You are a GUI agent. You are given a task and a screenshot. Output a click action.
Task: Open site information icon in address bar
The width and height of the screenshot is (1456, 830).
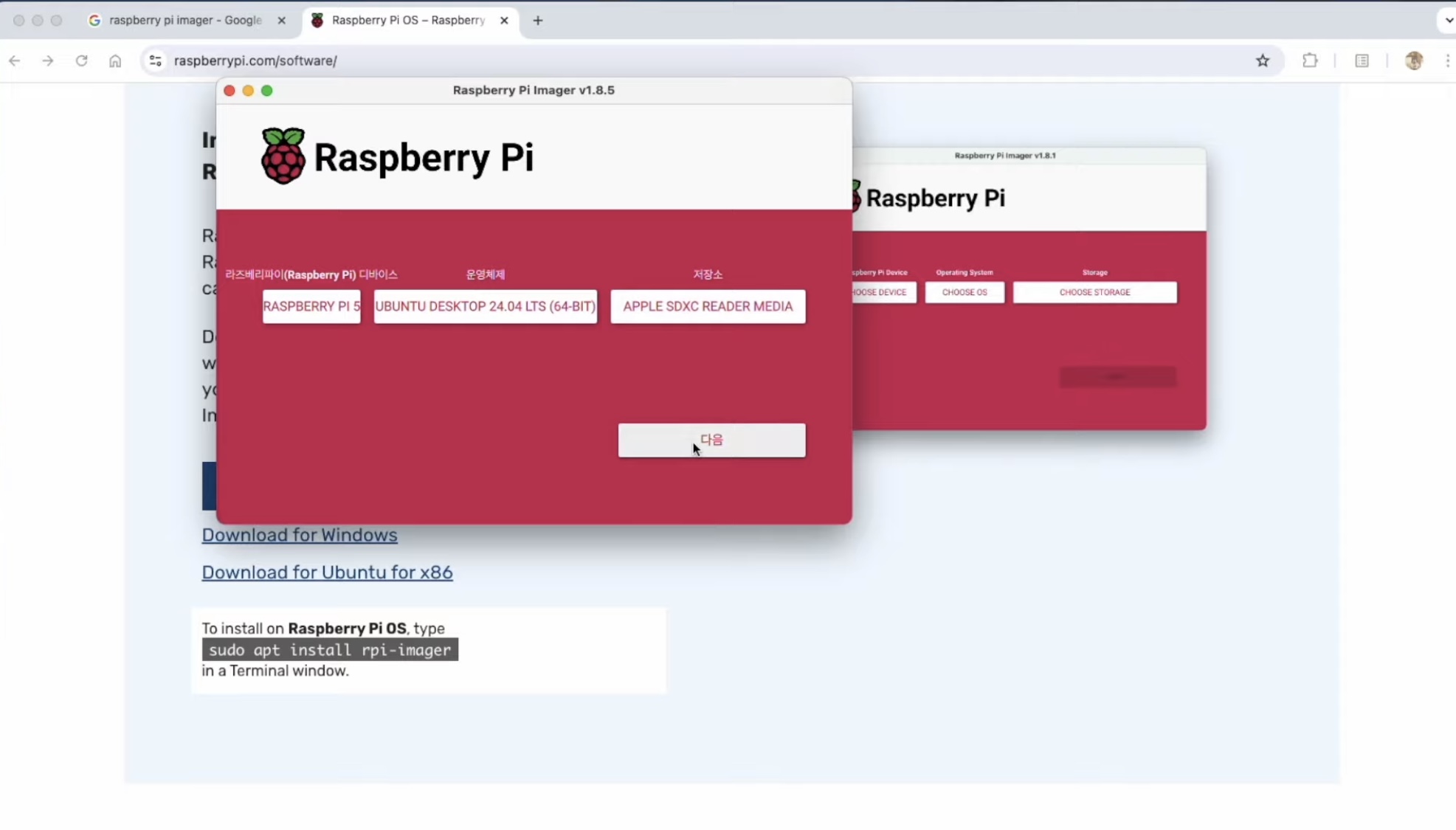(x=155, y=60)
